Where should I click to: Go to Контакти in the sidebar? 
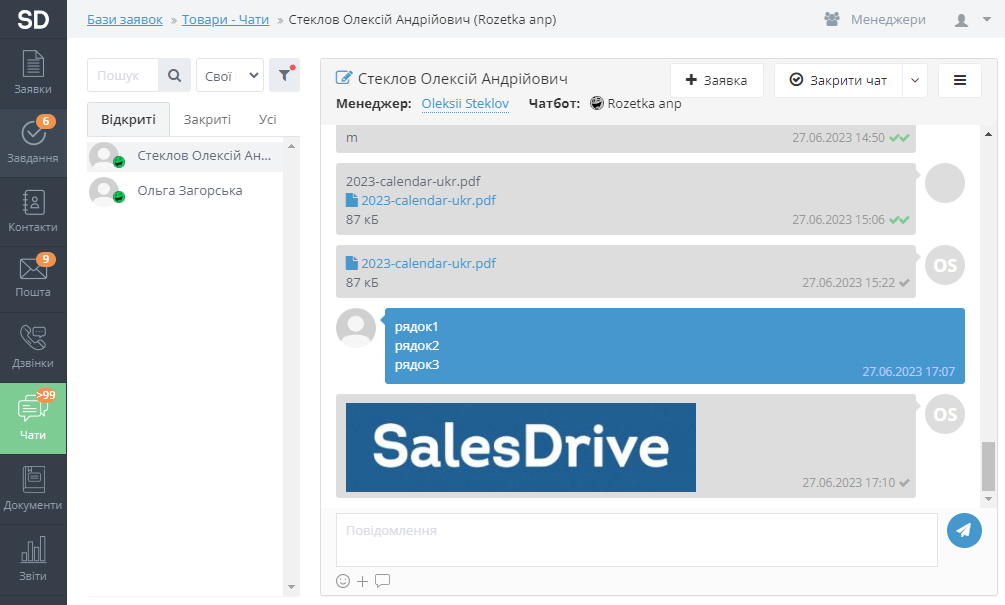tap(33, 211)
